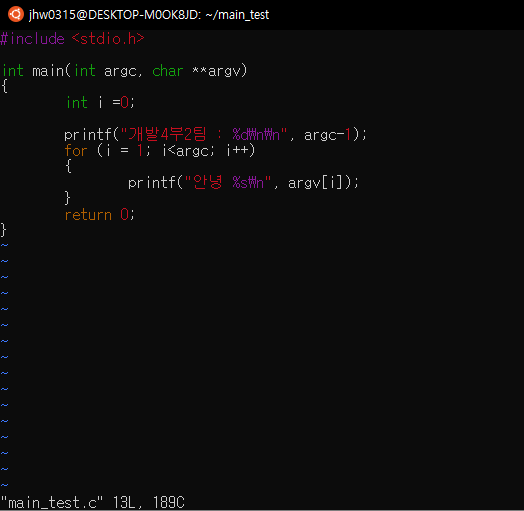Viewport: 524px width, 511px height.
Task: Click the 'return' keyword
Action: click(x=88, y=215)
